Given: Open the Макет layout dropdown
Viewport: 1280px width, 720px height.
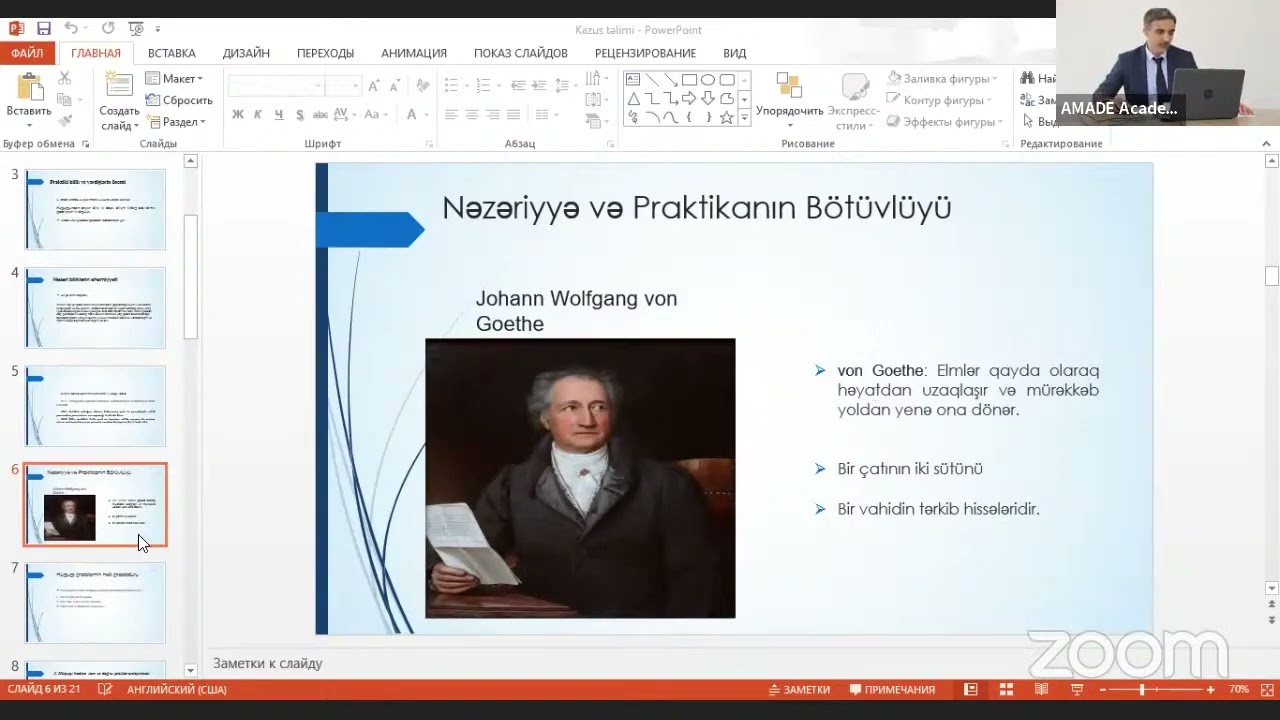Looking at the screenshot, I should 175,78.
